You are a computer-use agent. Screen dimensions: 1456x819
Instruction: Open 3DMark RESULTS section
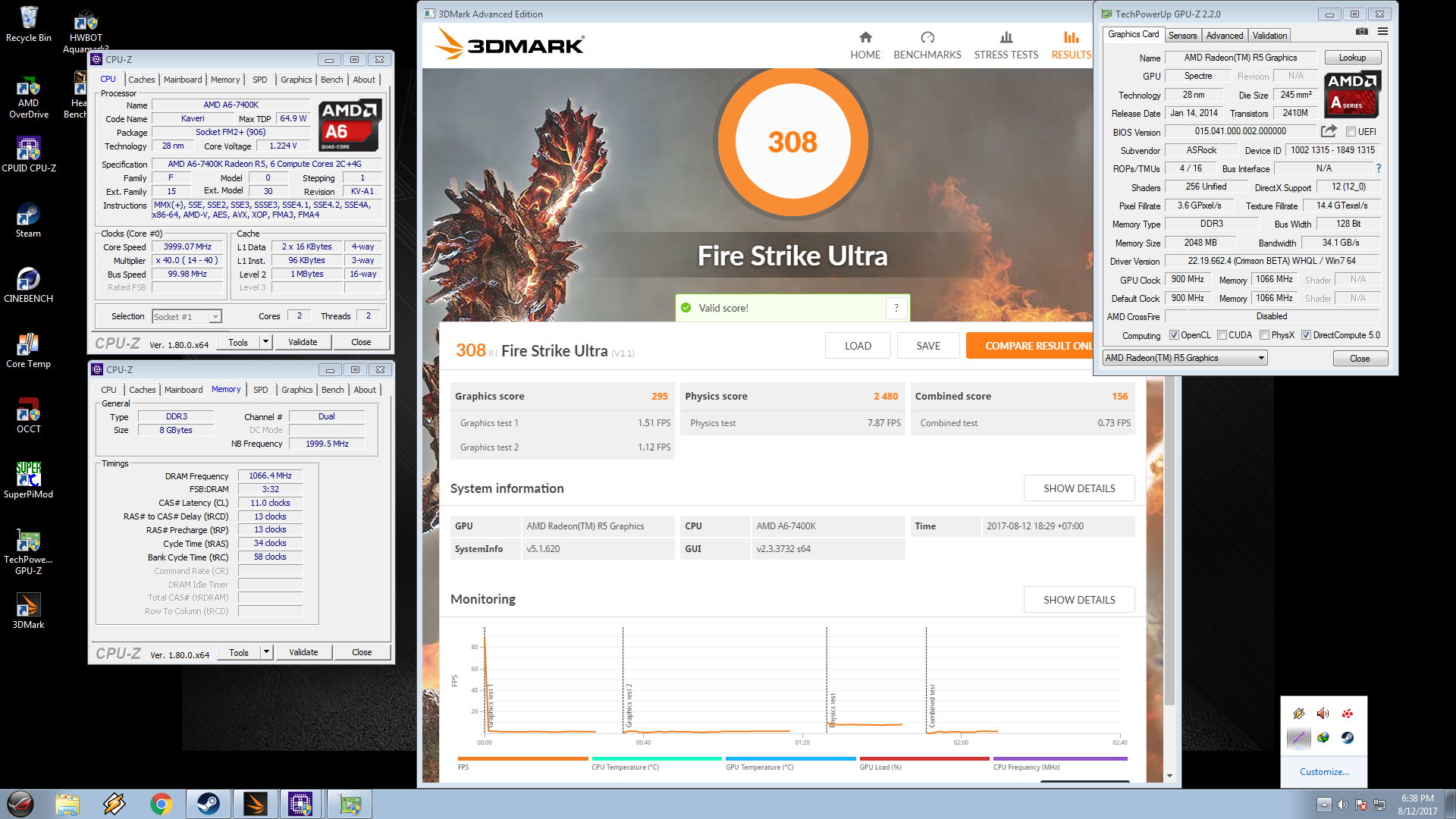1071,45
